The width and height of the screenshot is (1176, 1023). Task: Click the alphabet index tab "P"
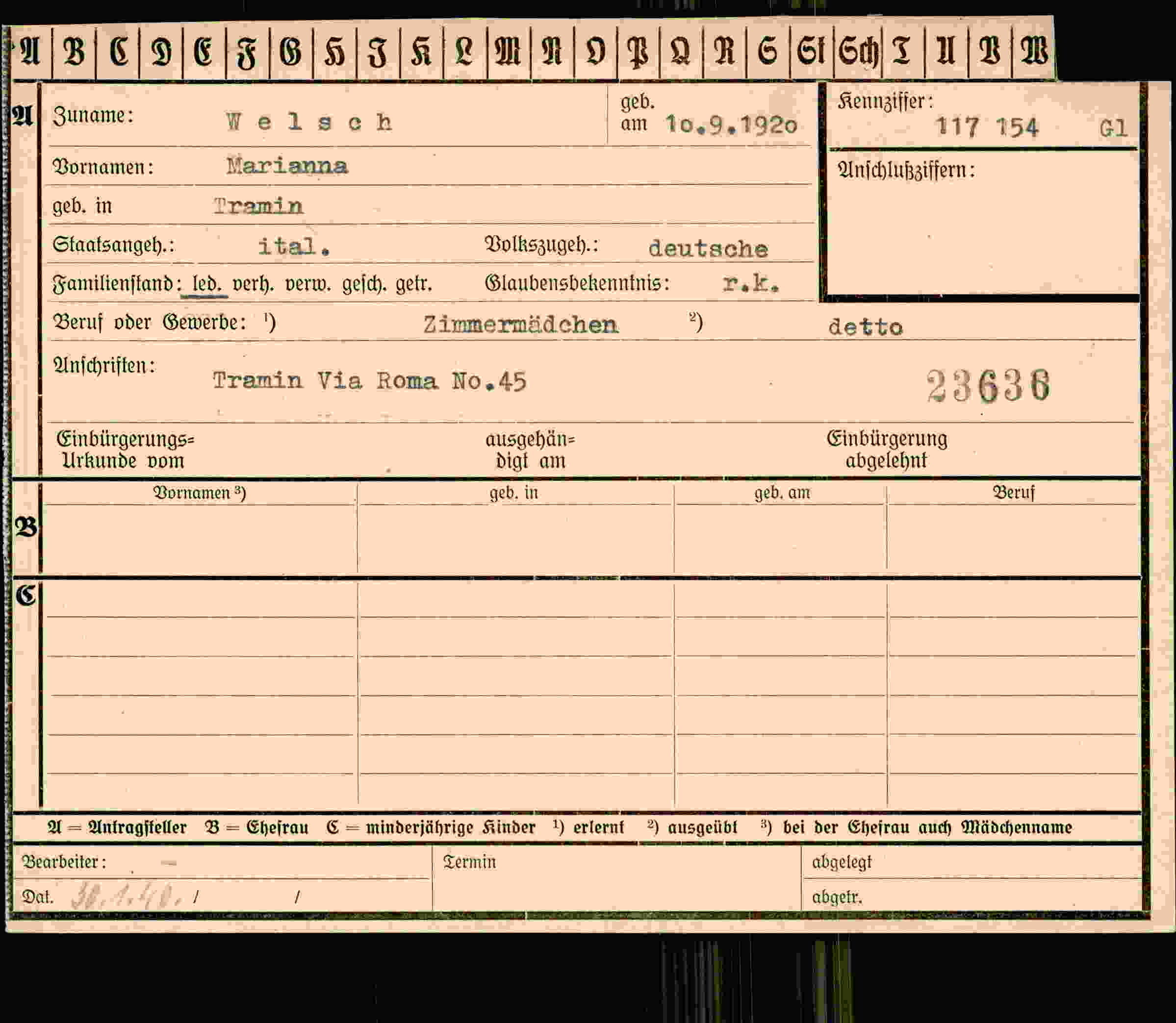coord(638,51)
